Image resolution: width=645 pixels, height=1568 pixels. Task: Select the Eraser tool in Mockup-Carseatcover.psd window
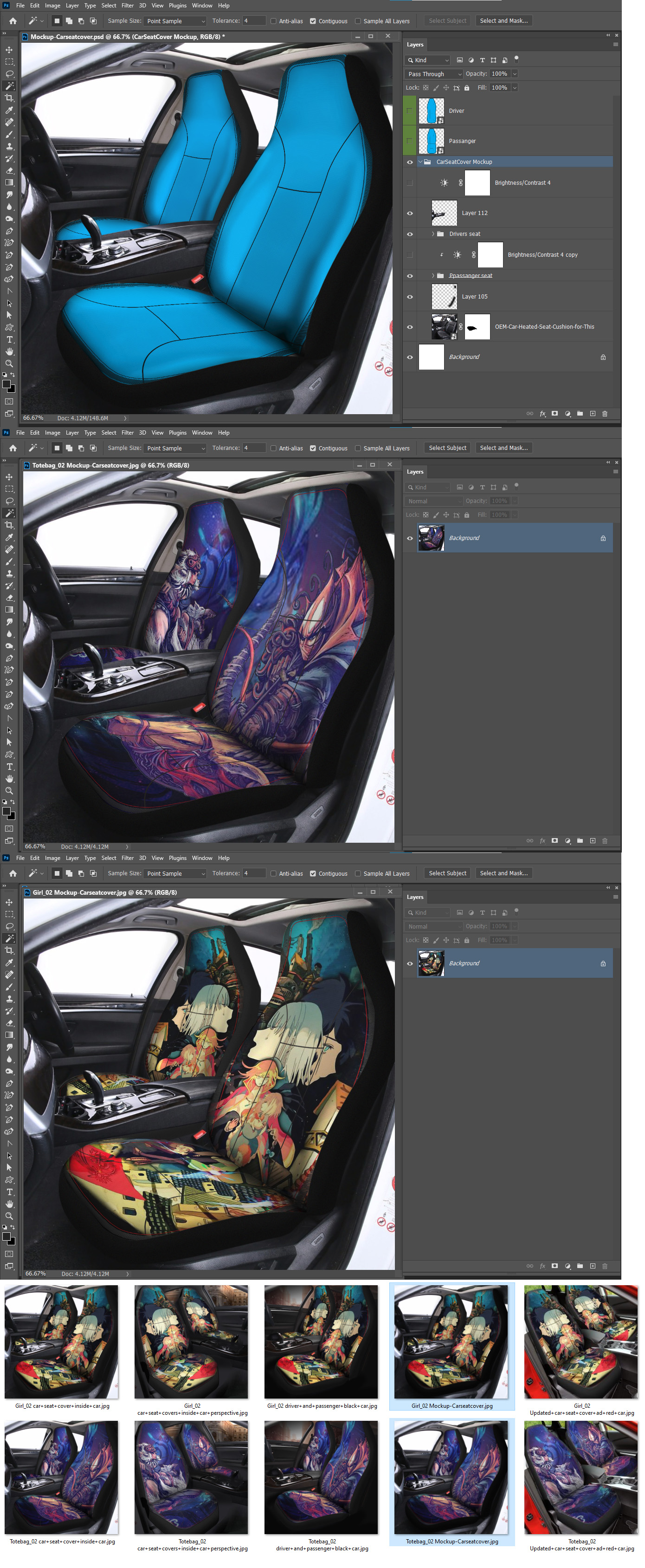tap(9, 170)
